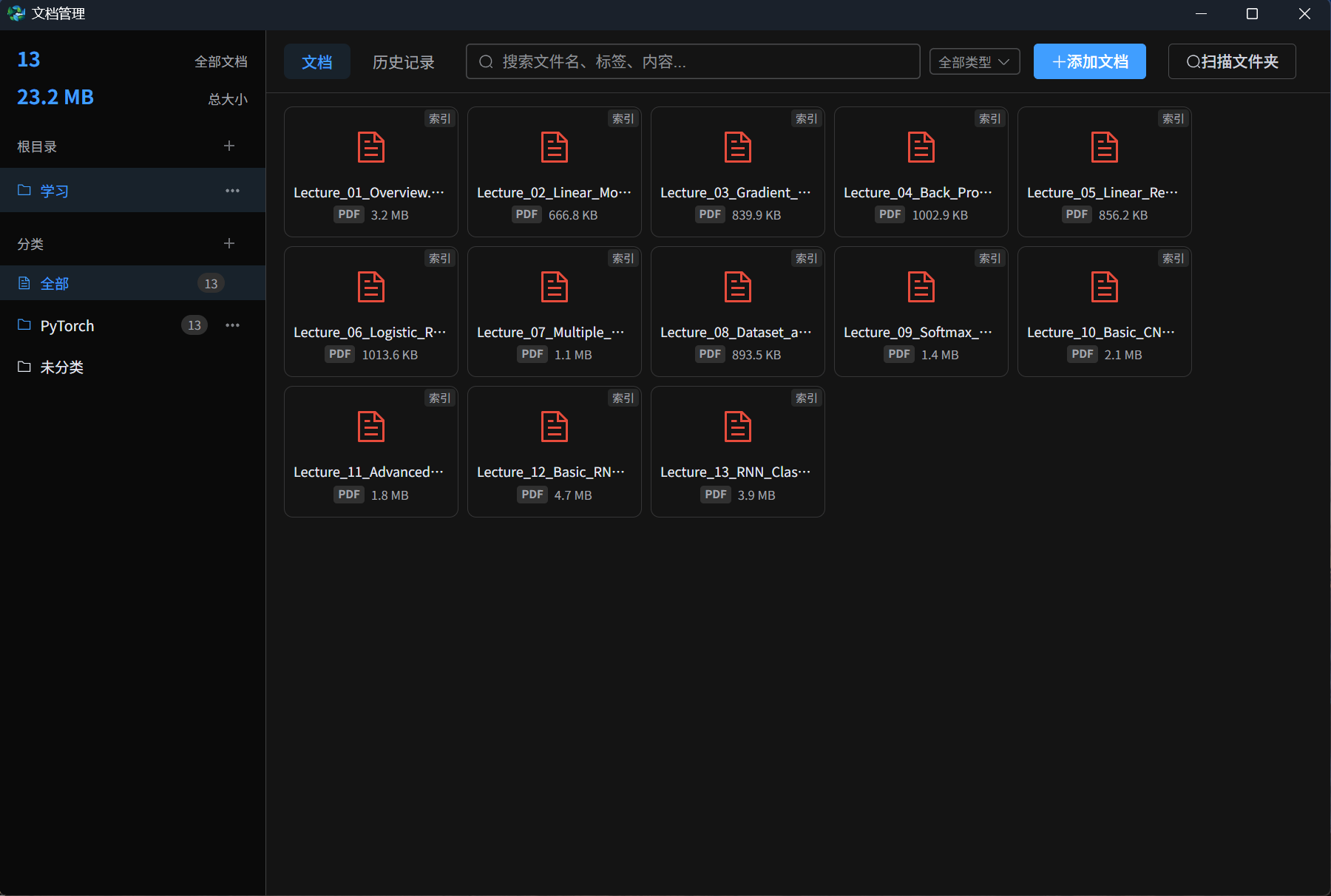Screen dimensions: 1331x896
Task: Click the PDF icon of Lecture_06_Logistic_R
Action: [x=371, y=287]
